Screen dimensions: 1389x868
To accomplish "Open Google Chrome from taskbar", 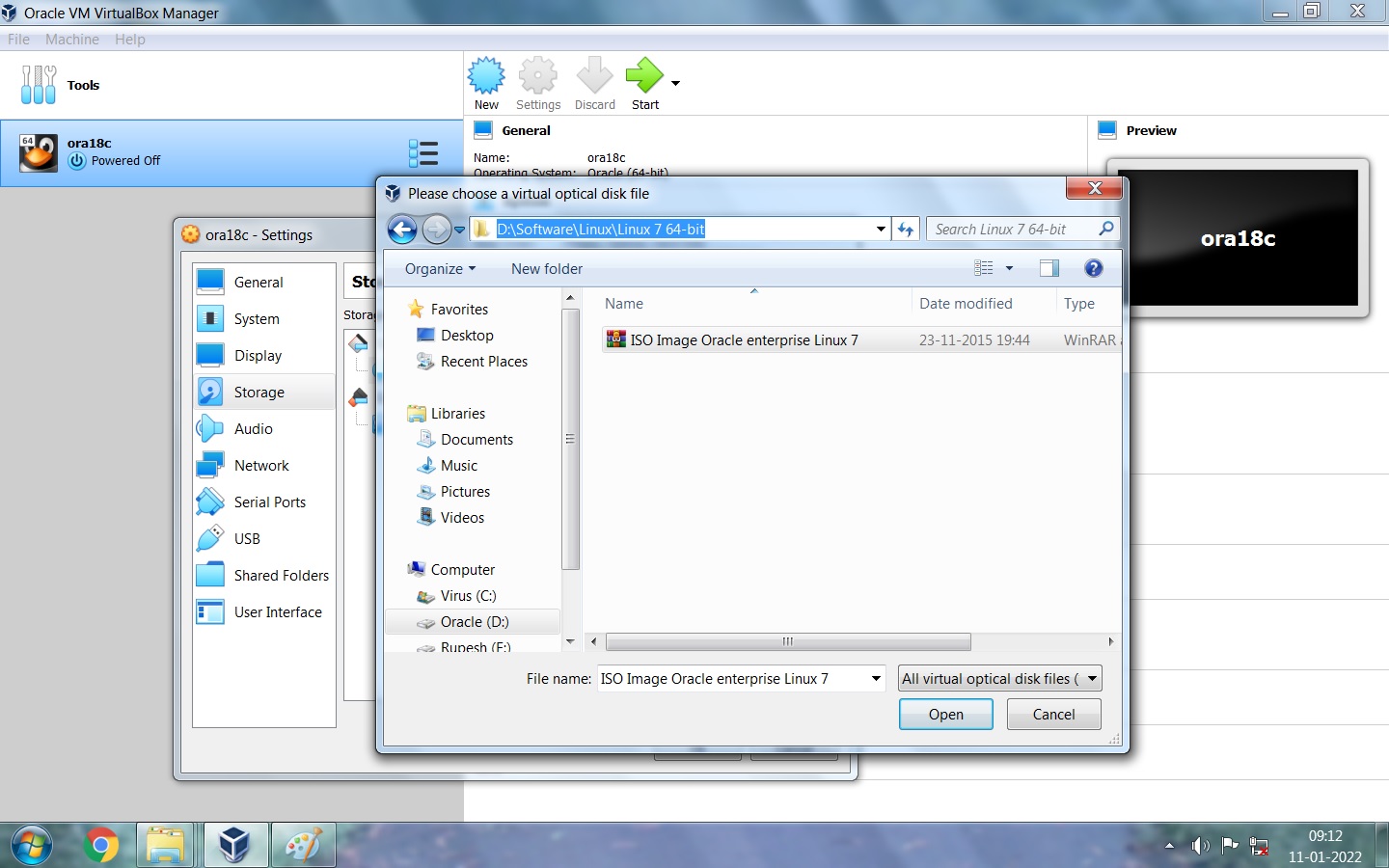I will [x=100, y=846].
